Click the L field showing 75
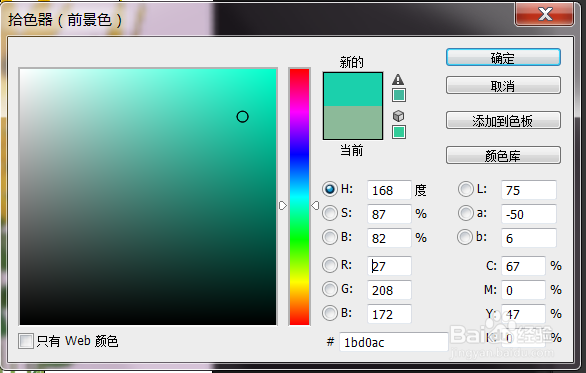586x373 pixels. [x=528, y=190]
